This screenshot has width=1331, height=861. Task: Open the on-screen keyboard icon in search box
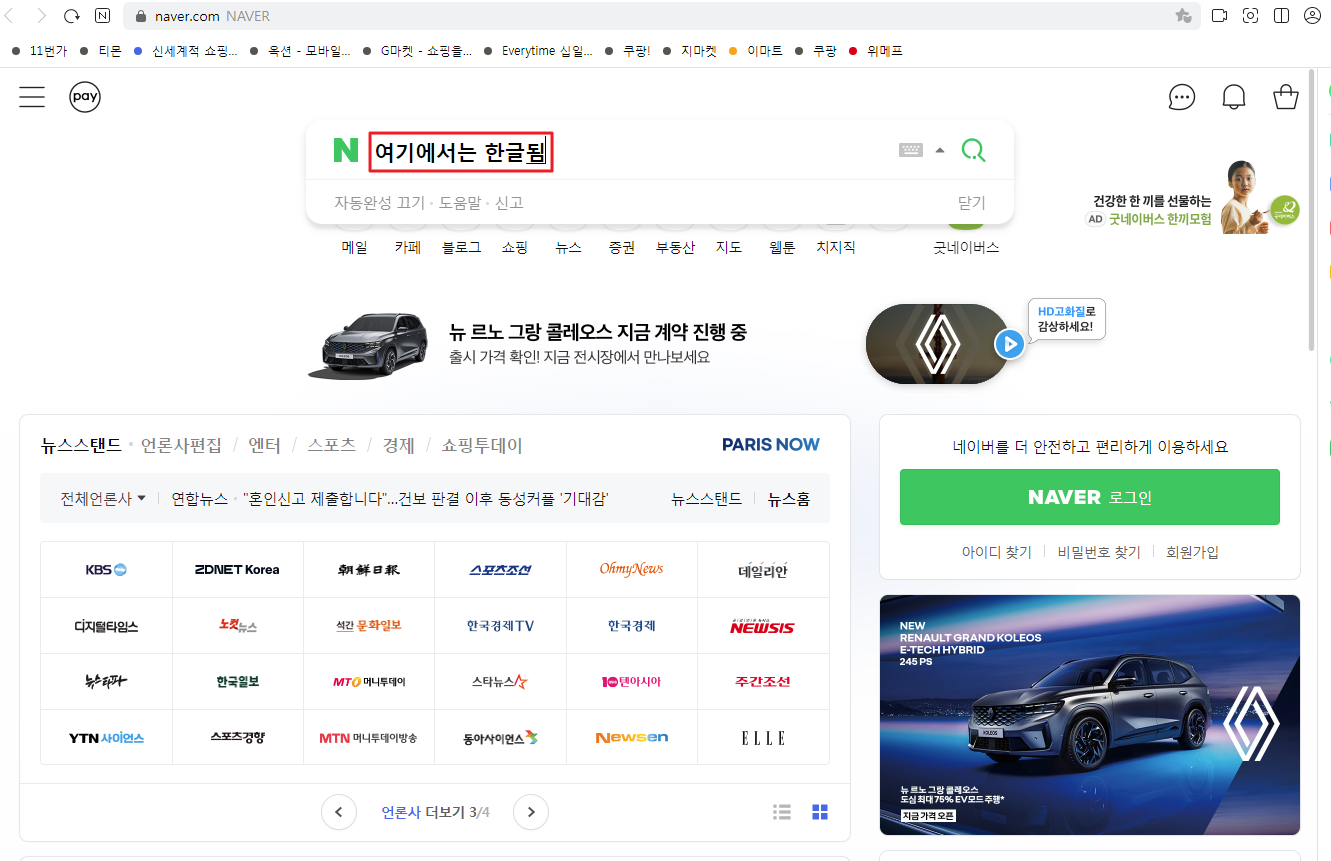[911, 150]
